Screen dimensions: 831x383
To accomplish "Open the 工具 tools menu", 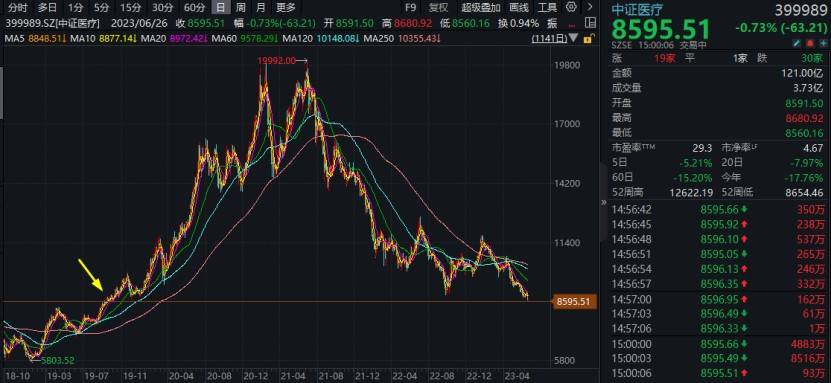I will (547, 7).
